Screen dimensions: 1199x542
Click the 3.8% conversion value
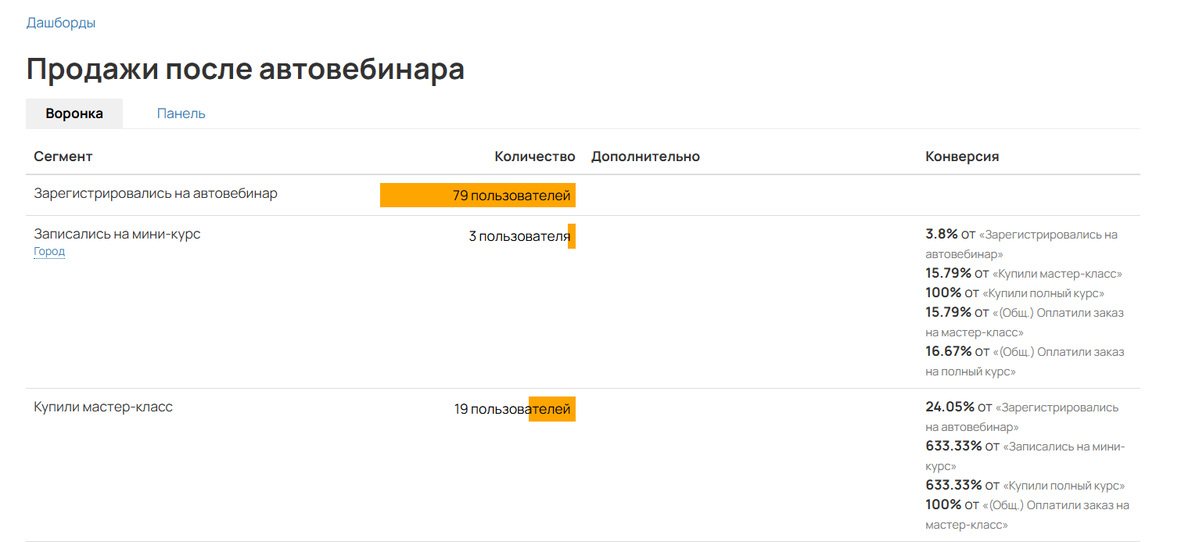click(x=941, y=234)
